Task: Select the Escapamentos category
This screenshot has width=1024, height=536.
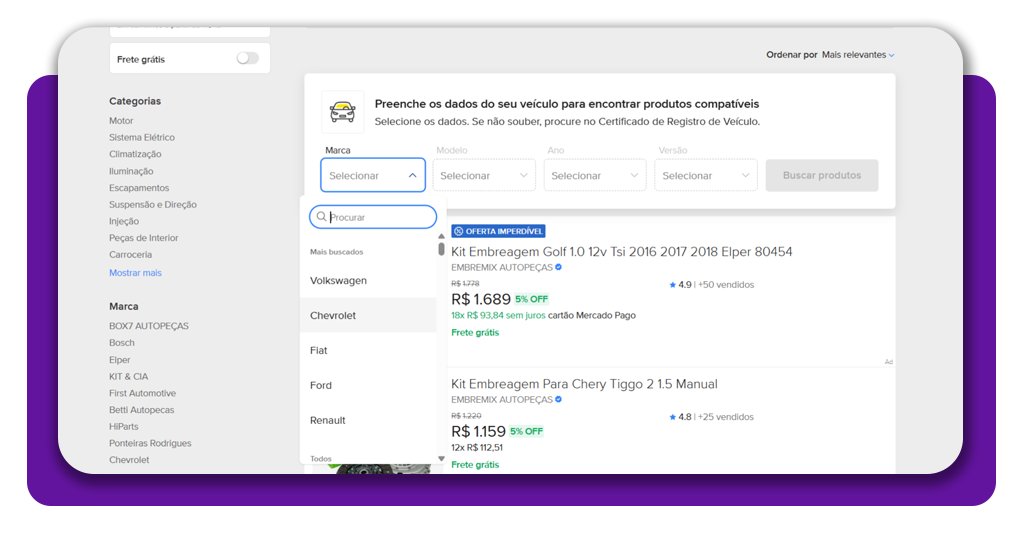Action: (x=139, y=187)
